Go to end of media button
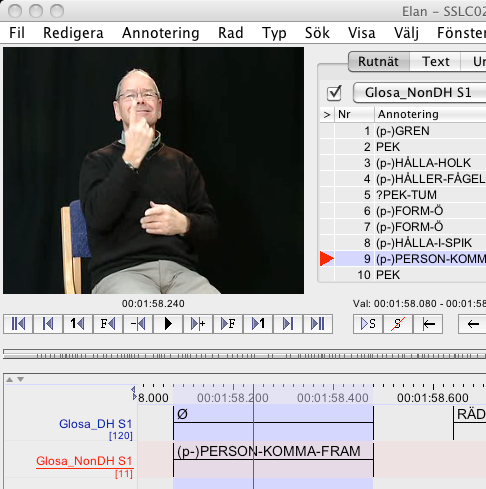Screen dimensions: 486x489 point(318,324)
